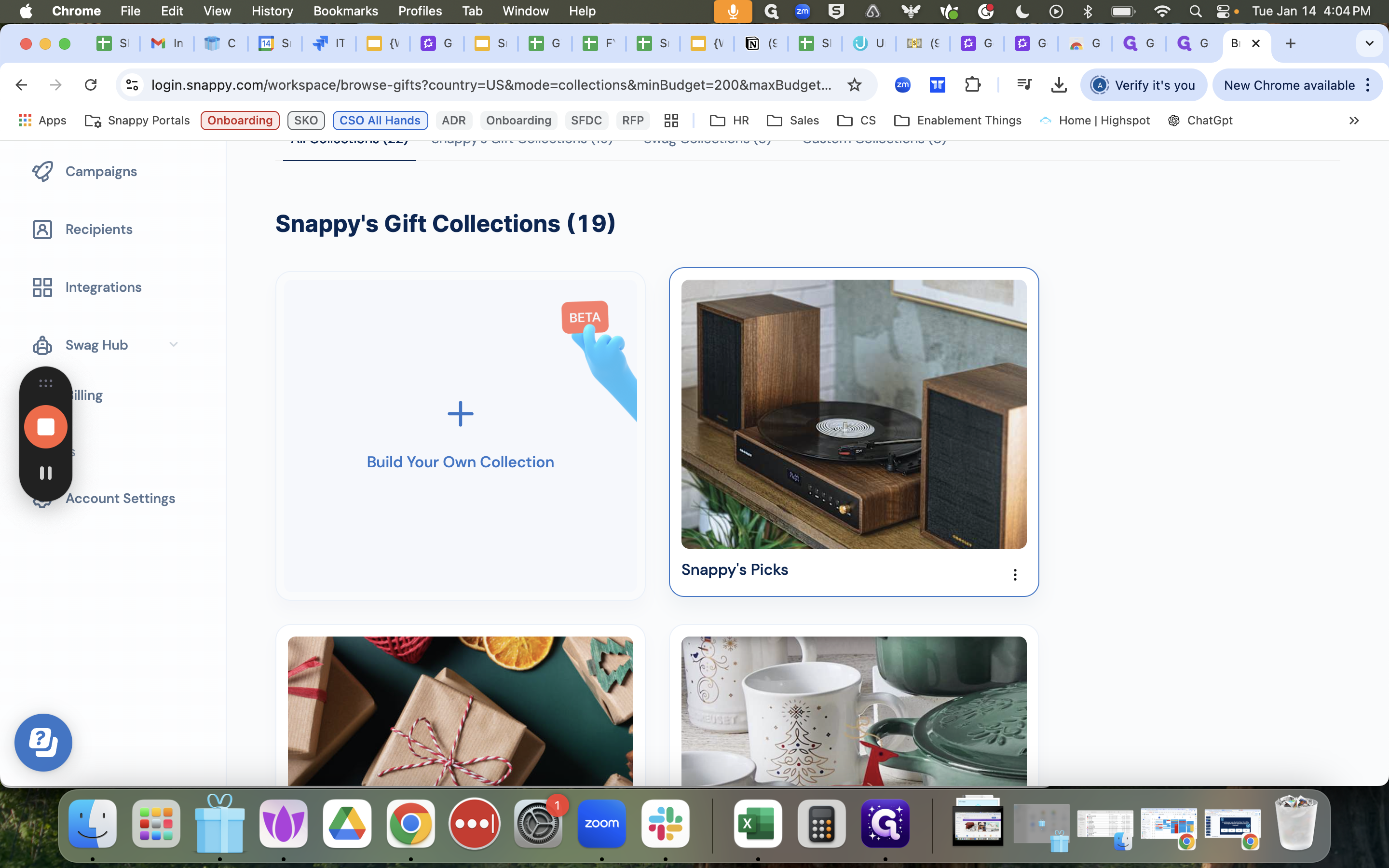Screen dimensions: 1389x868
Task: Open the Chrome downloads icon
Action: point(1059,85)
